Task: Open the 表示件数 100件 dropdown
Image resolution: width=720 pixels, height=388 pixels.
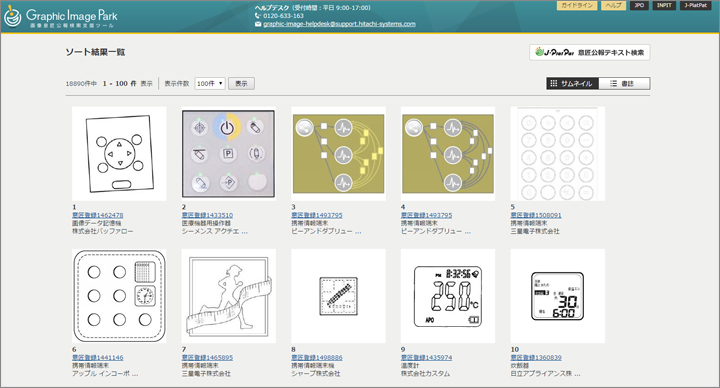Action: tap(210, 84)
